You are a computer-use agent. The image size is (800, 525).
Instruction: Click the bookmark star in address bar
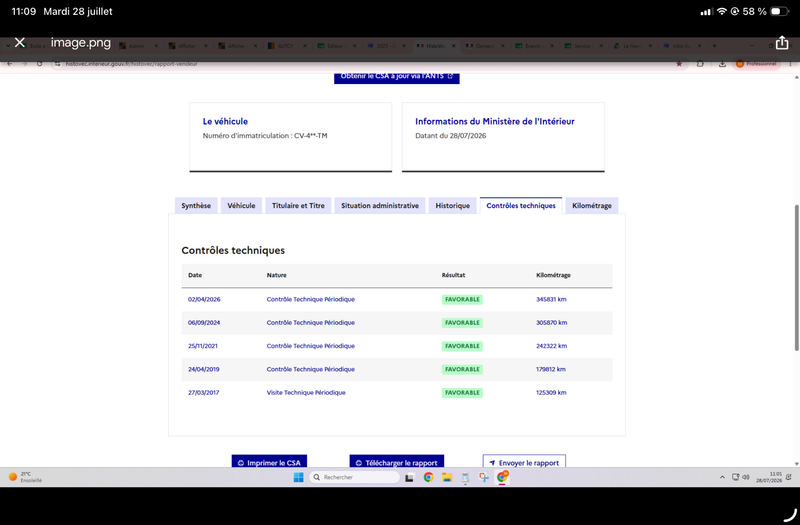[679, 64]
